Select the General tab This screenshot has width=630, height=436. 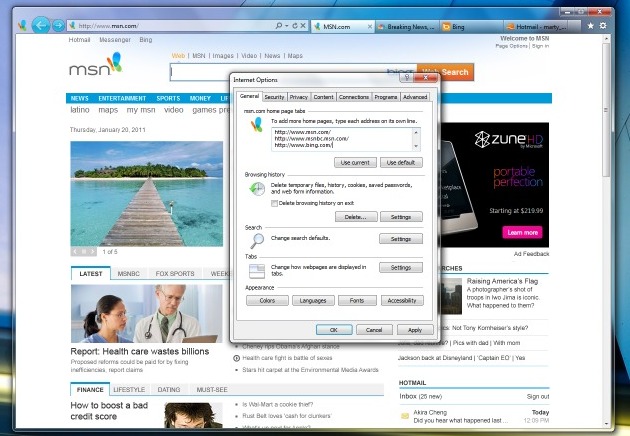click(x=249, y=96)
